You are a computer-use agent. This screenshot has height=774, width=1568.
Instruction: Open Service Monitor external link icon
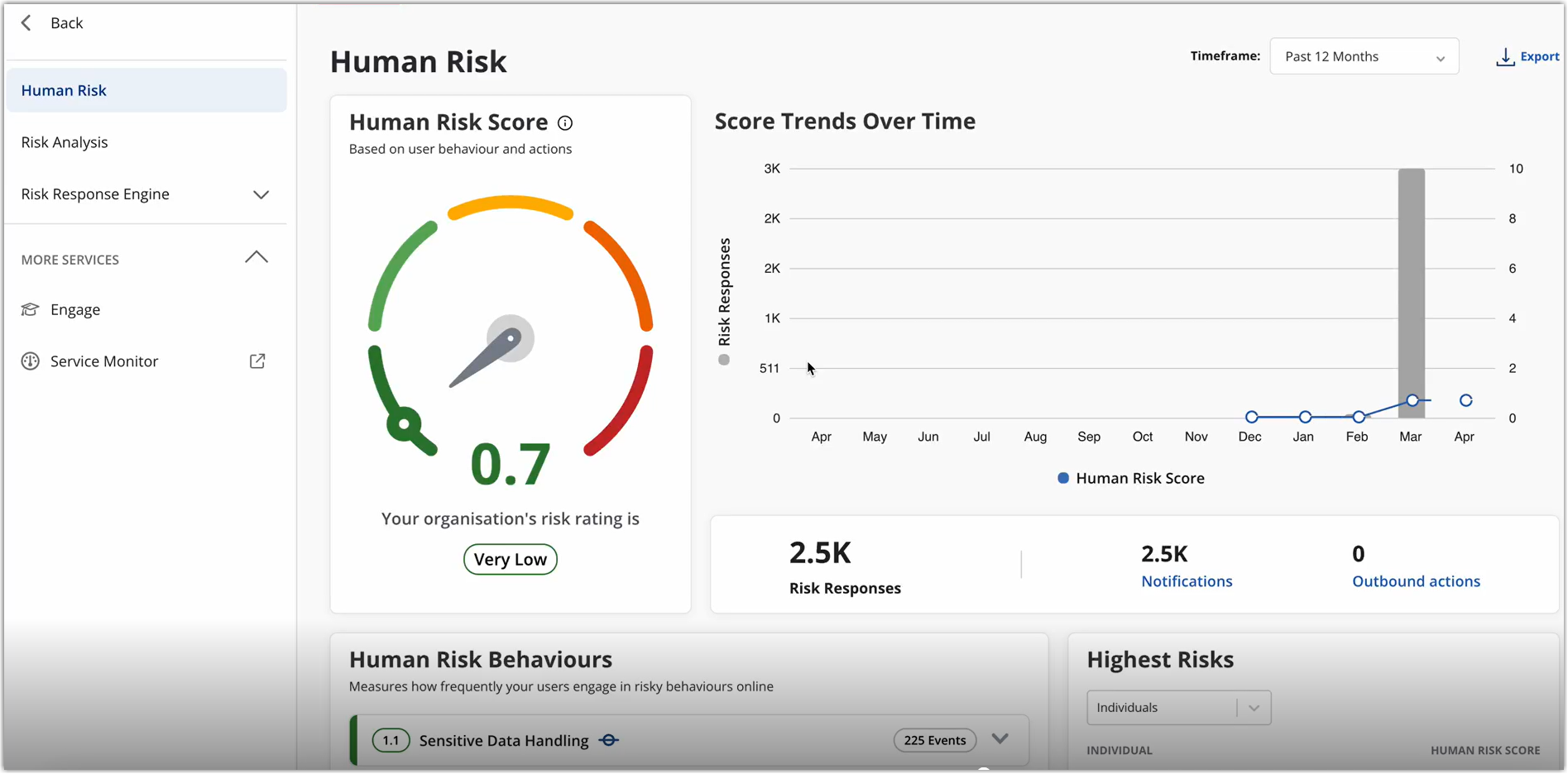pos(257,361)
